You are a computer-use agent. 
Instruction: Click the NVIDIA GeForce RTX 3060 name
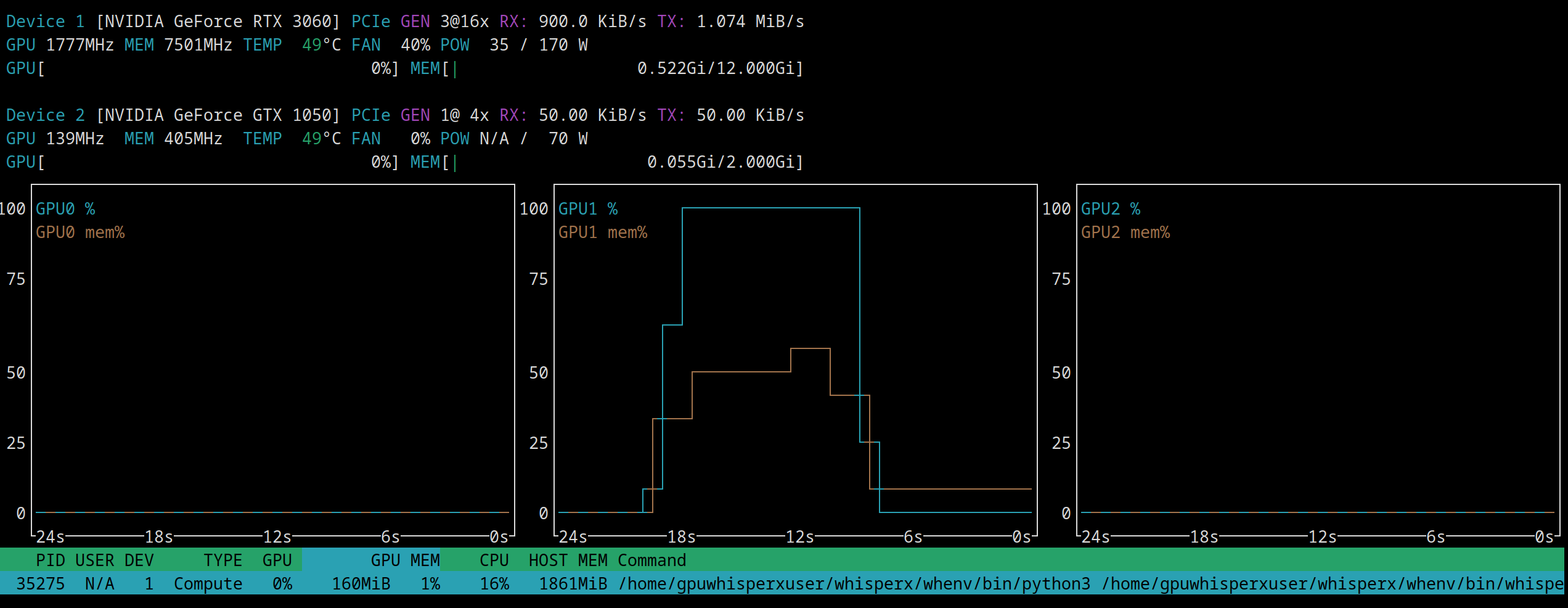pyautogui.click(x=218, y=22)
